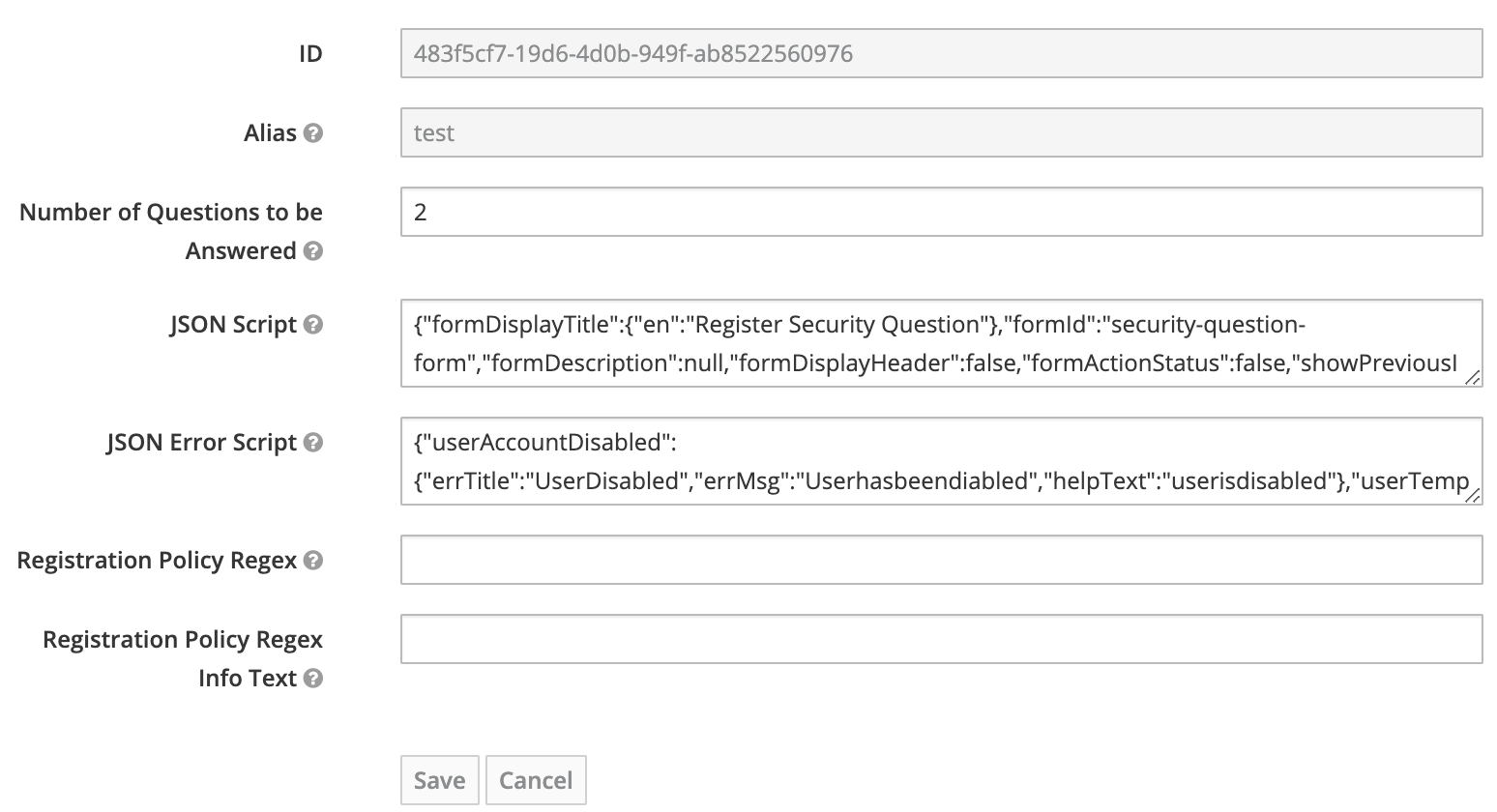1497x812 pixels.
Task: Click the Registration Policy Regex label
Action: tap(157, 561)
